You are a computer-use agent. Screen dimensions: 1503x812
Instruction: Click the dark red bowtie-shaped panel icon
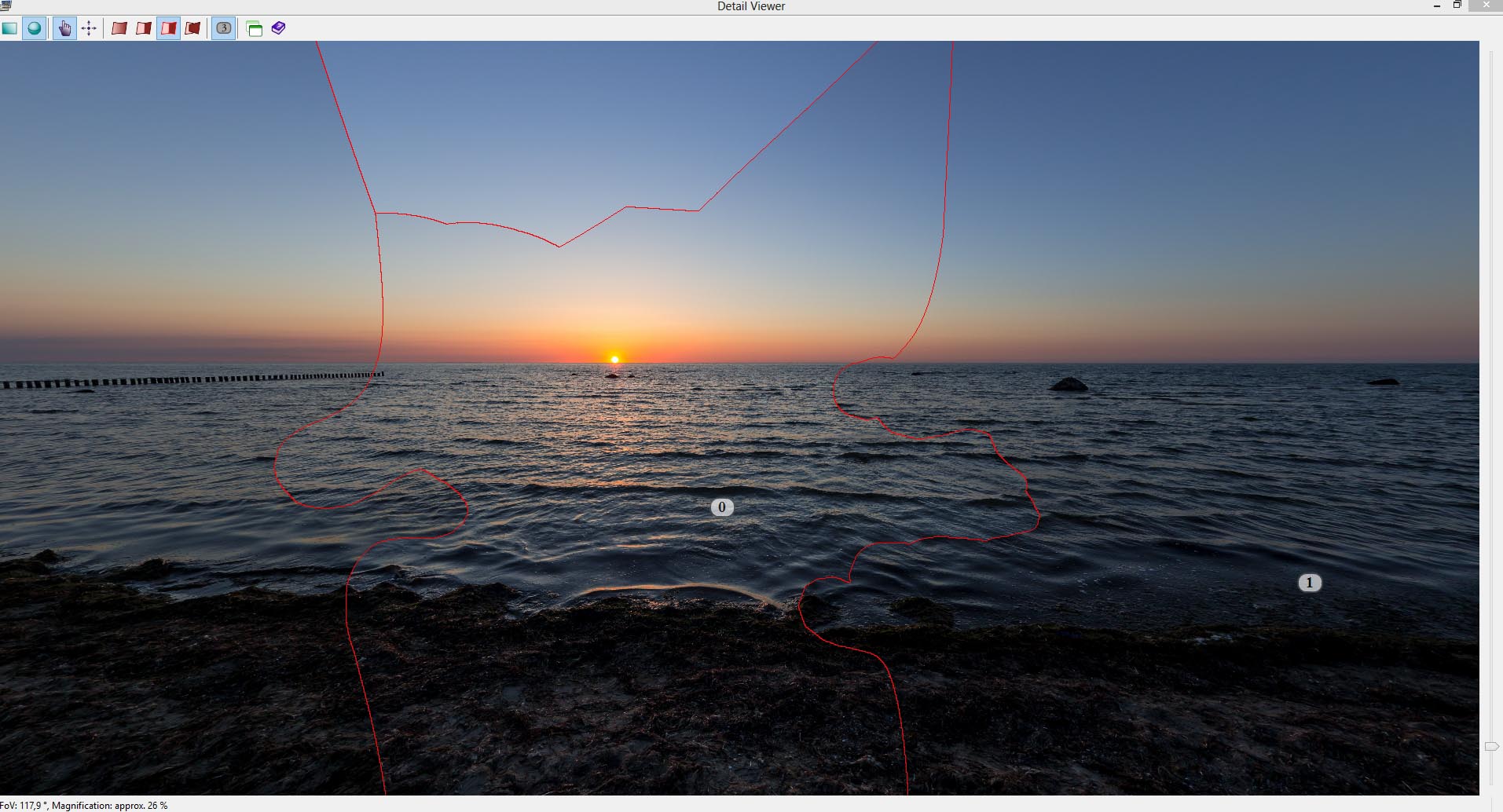(192, 28)
